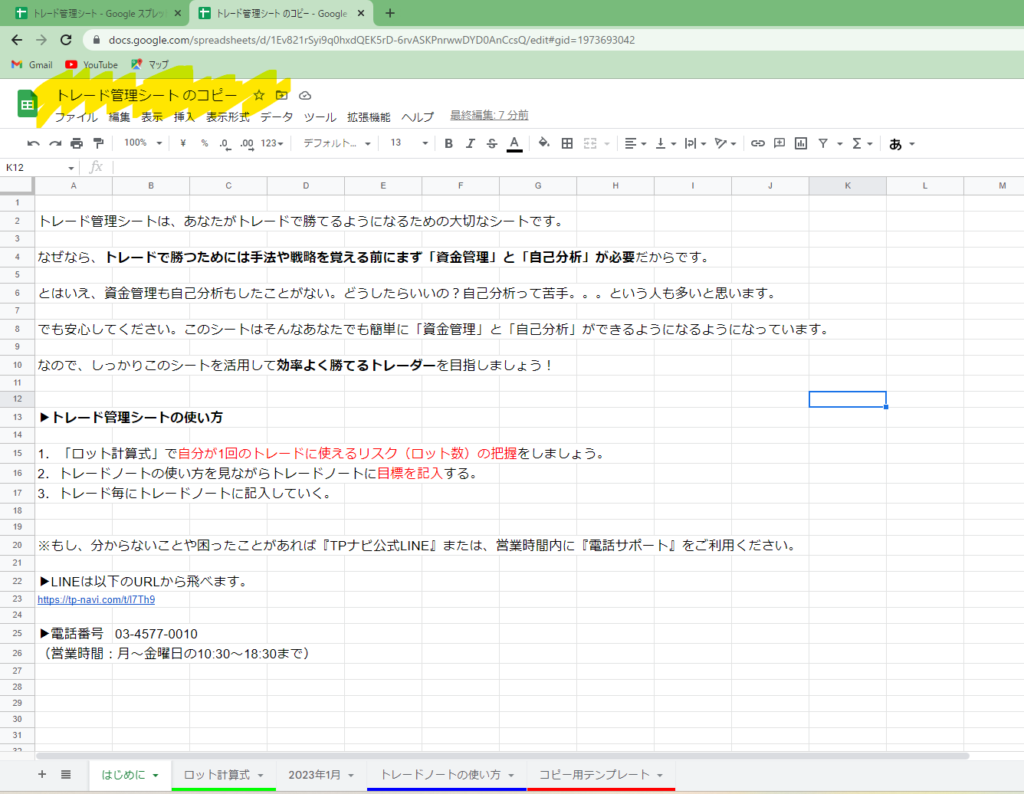The height and width of the screenshot is (794, 1024).
Task: Toggle strikethrough formatting
Action: [x=491, y=144]
